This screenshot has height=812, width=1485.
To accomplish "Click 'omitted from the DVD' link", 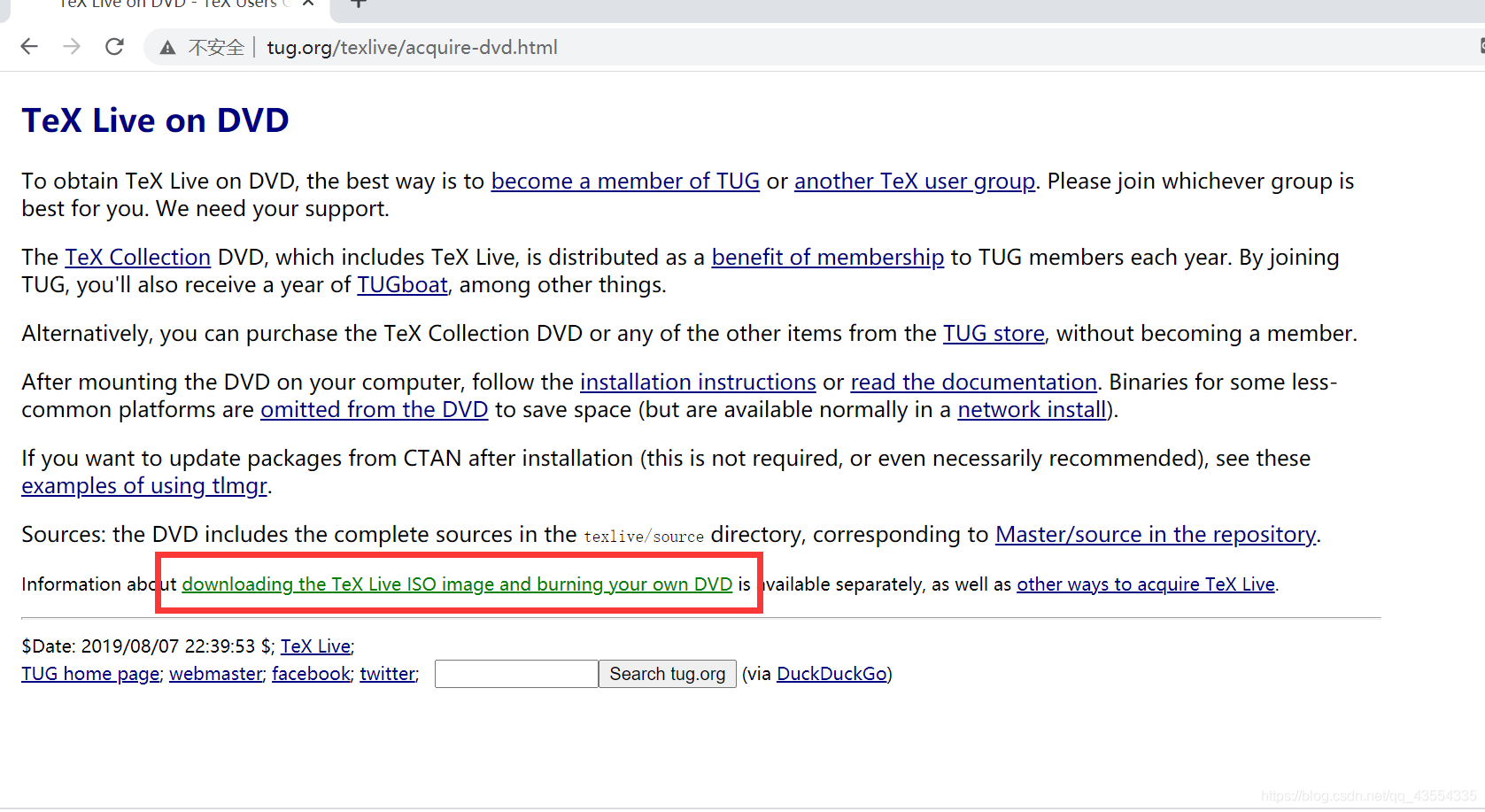I will (375, 410).
